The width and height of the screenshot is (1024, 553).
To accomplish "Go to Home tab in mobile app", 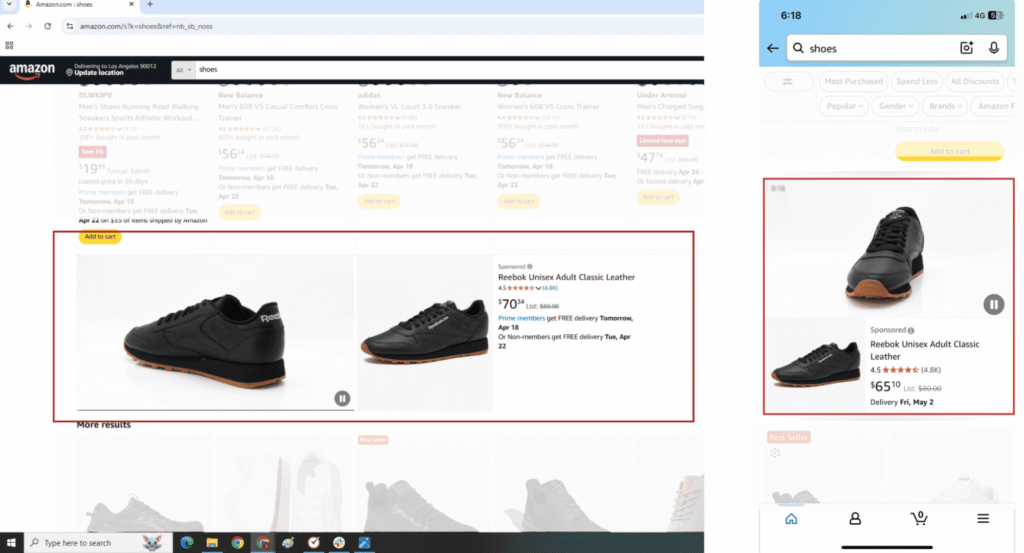I will pos(791,518).
